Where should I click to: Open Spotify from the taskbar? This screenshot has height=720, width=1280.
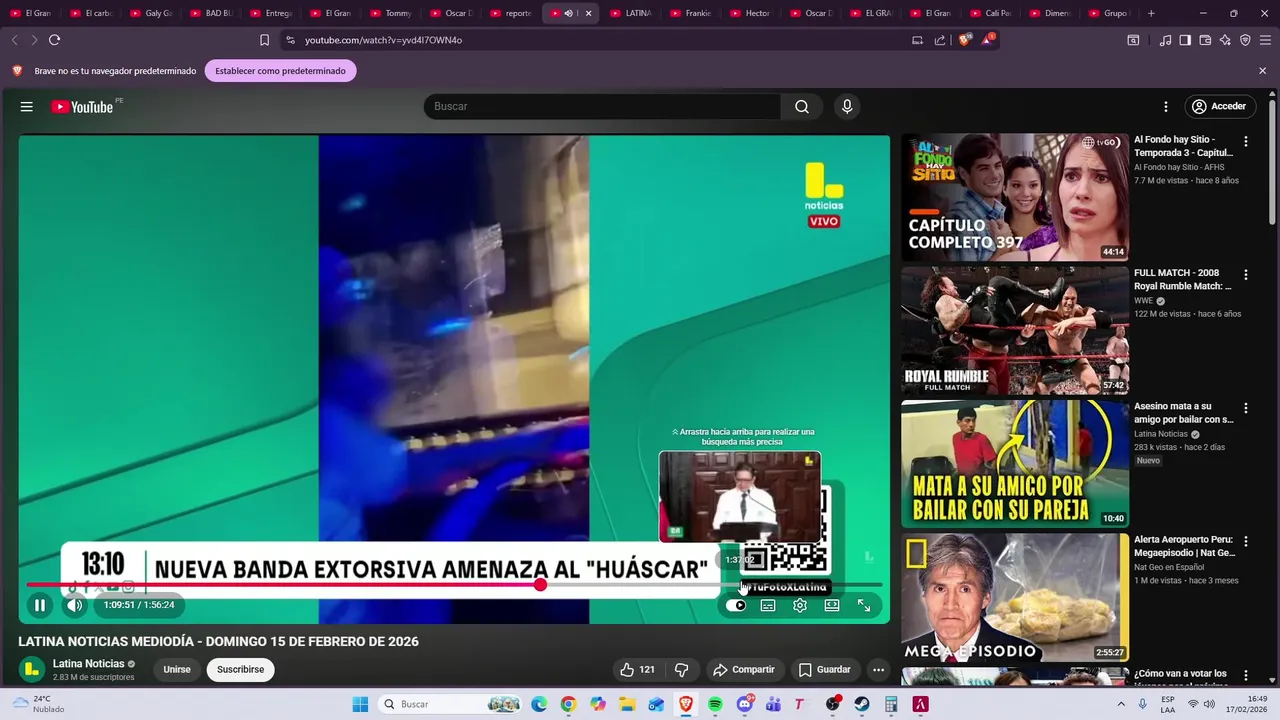tap(715, 704)
